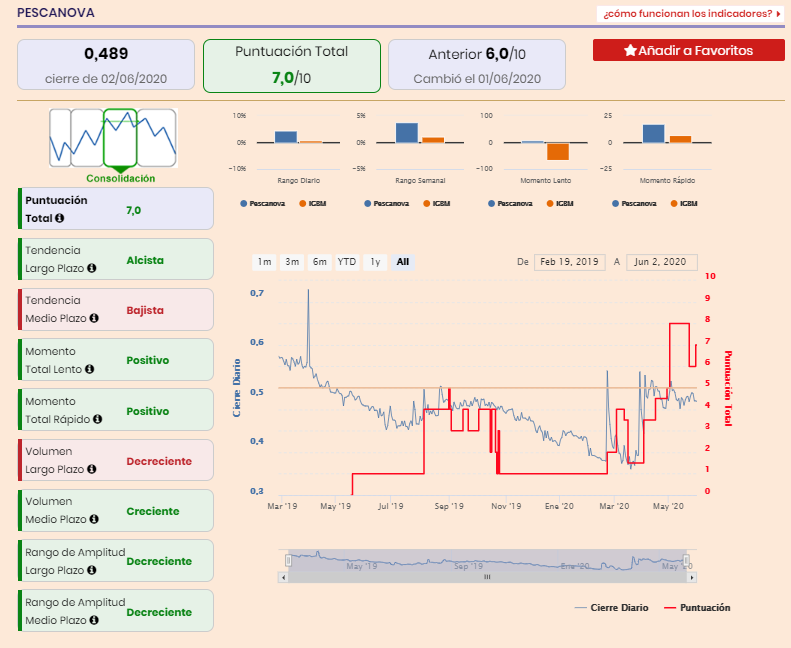Click the Anterior 6,0/10 card

(477, 65)
